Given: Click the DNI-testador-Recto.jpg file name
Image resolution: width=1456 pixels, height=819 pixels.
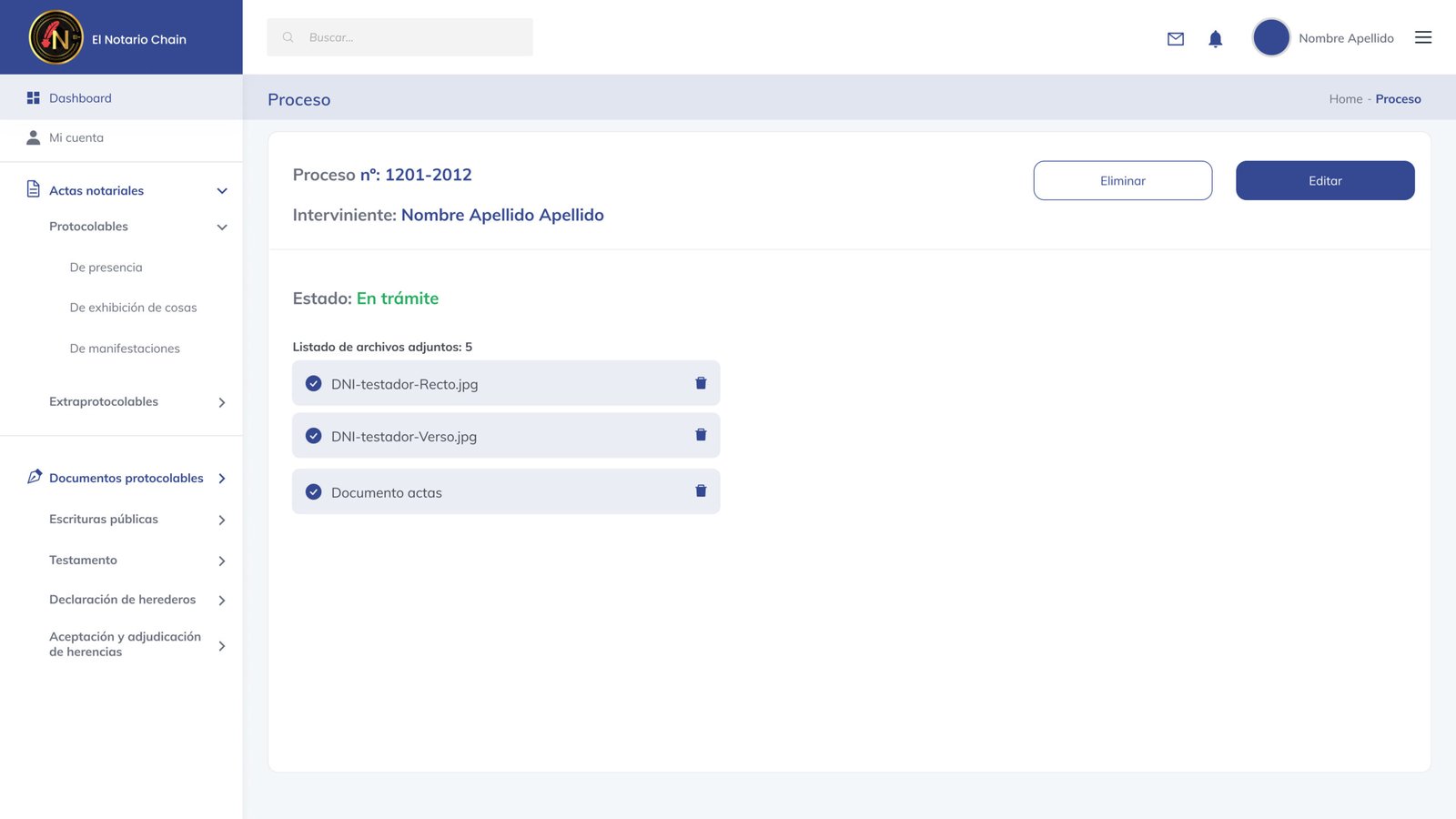Looking at the screenshot, I should click(x=404, y=384).
